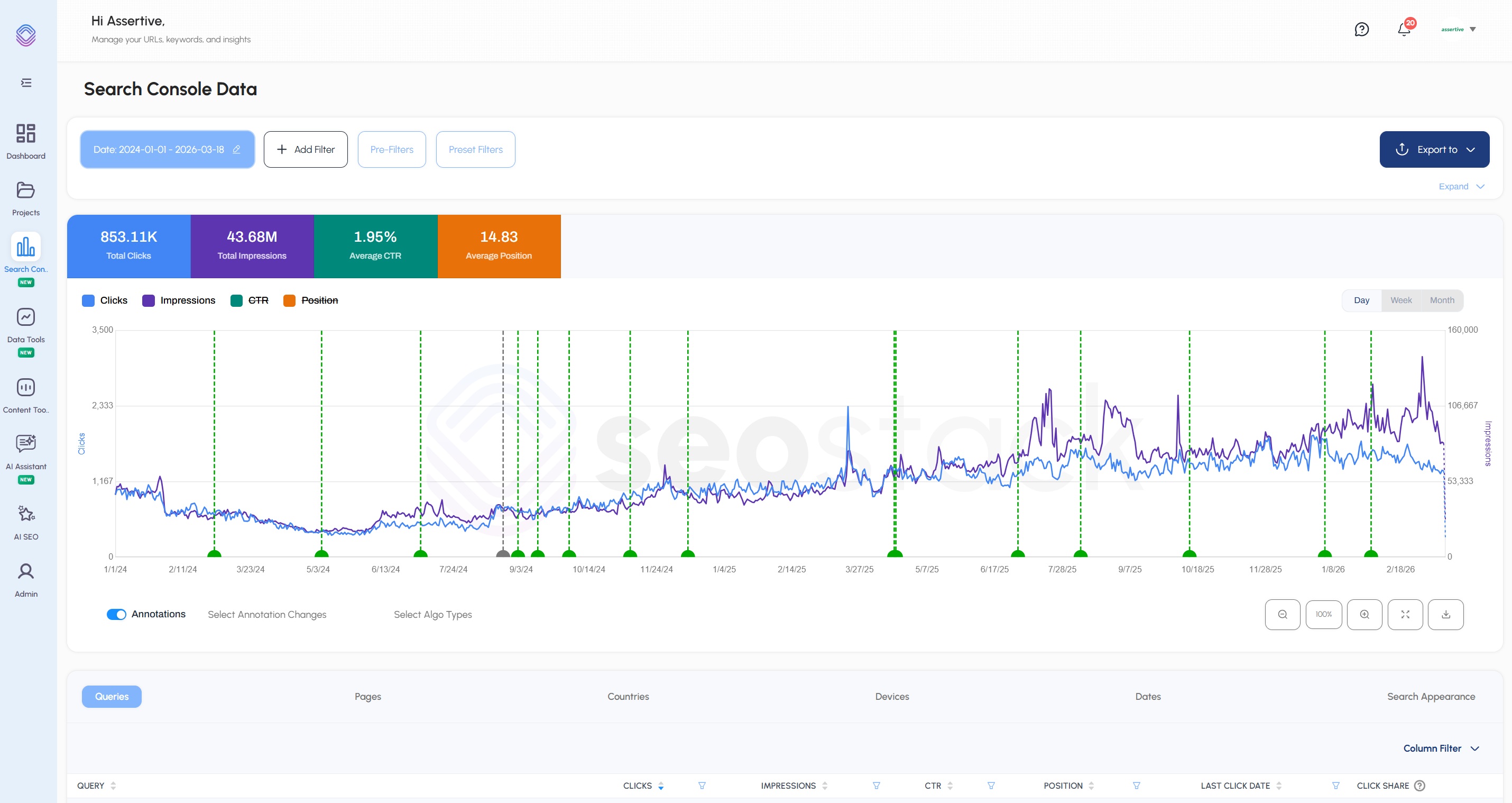Click the blue Clicks legend swatch
The height and width of the screenshot is (803, 1512).
pyautogui.click(x=88, y=301)
